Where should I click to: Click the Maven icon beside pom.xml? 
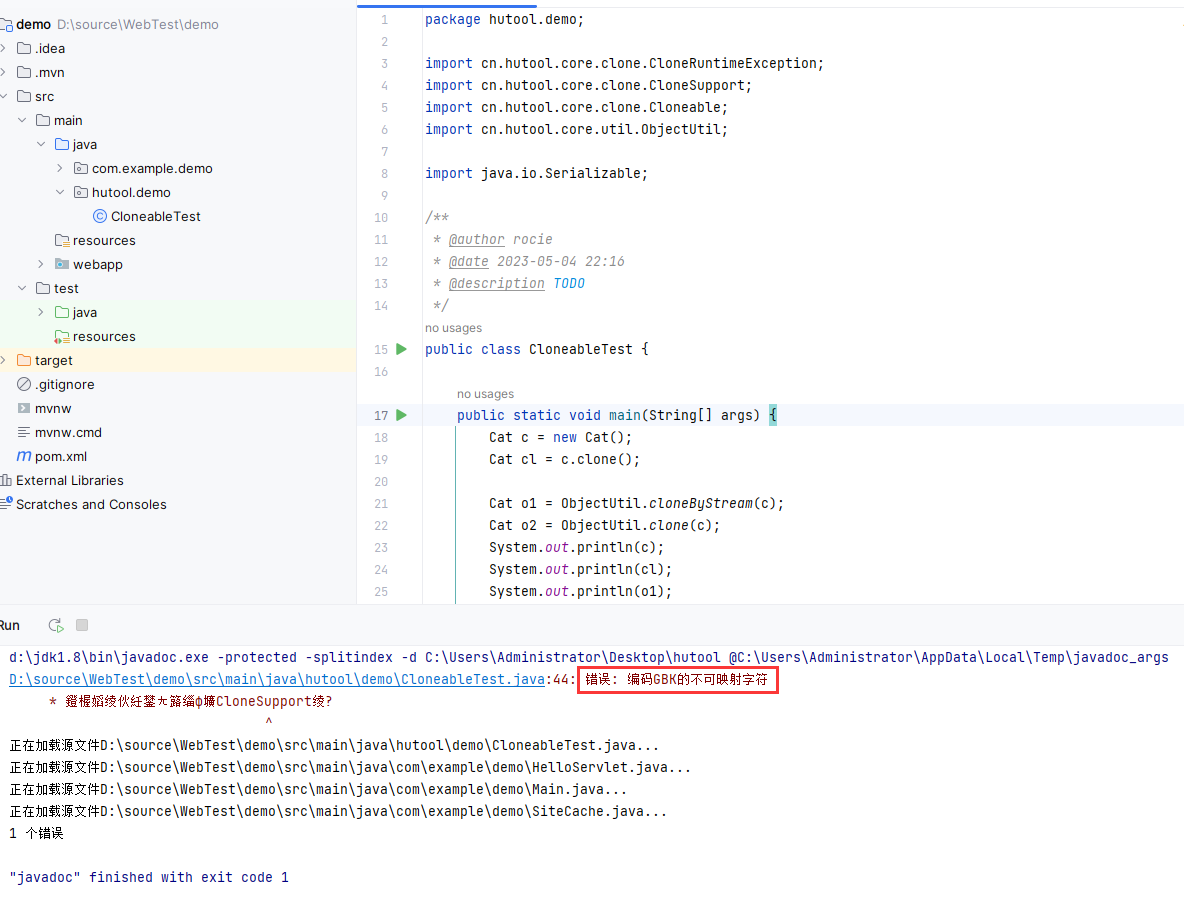coord(22,456)
